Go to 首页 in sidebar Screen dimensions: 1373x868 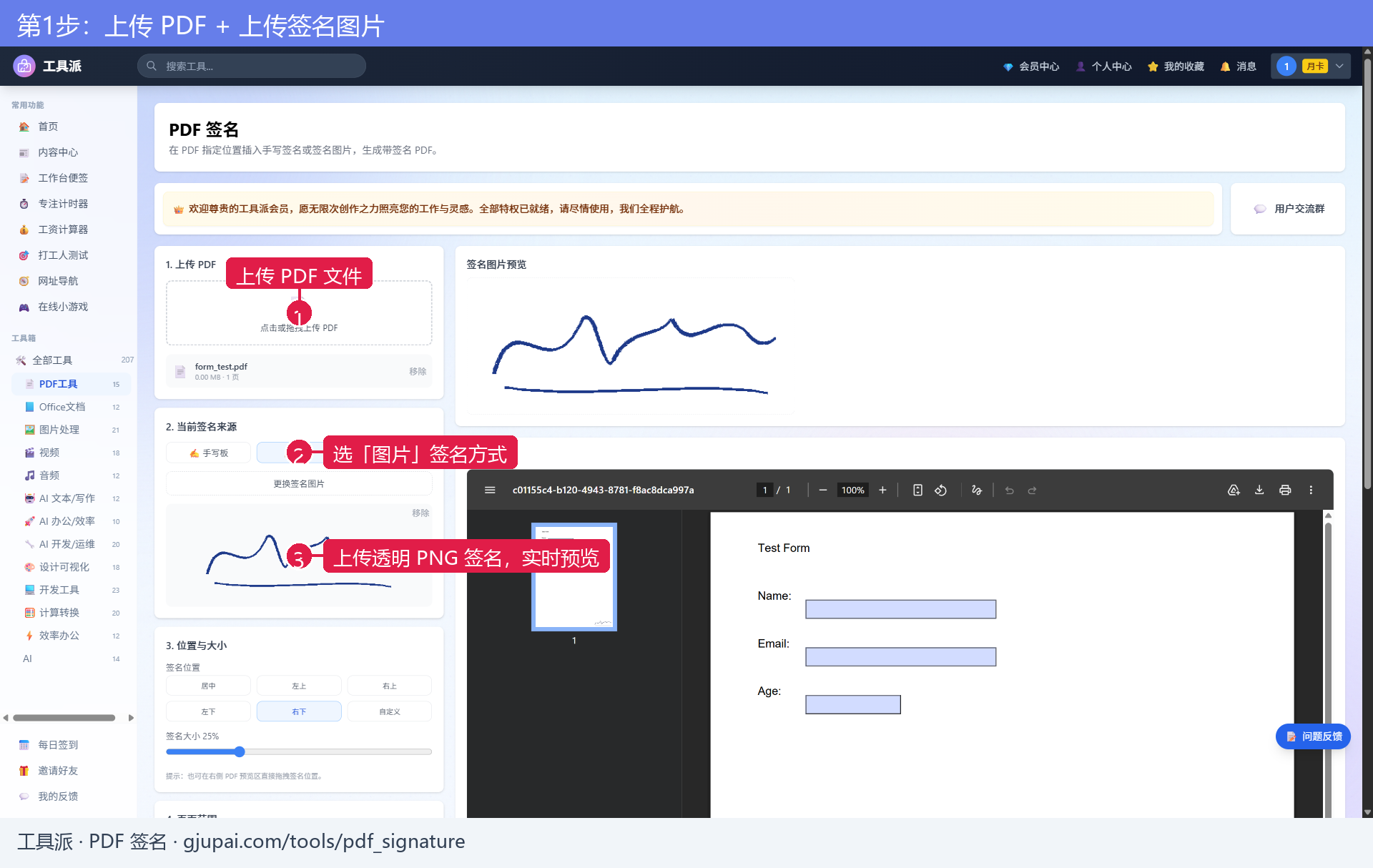[x=69, y=127]
